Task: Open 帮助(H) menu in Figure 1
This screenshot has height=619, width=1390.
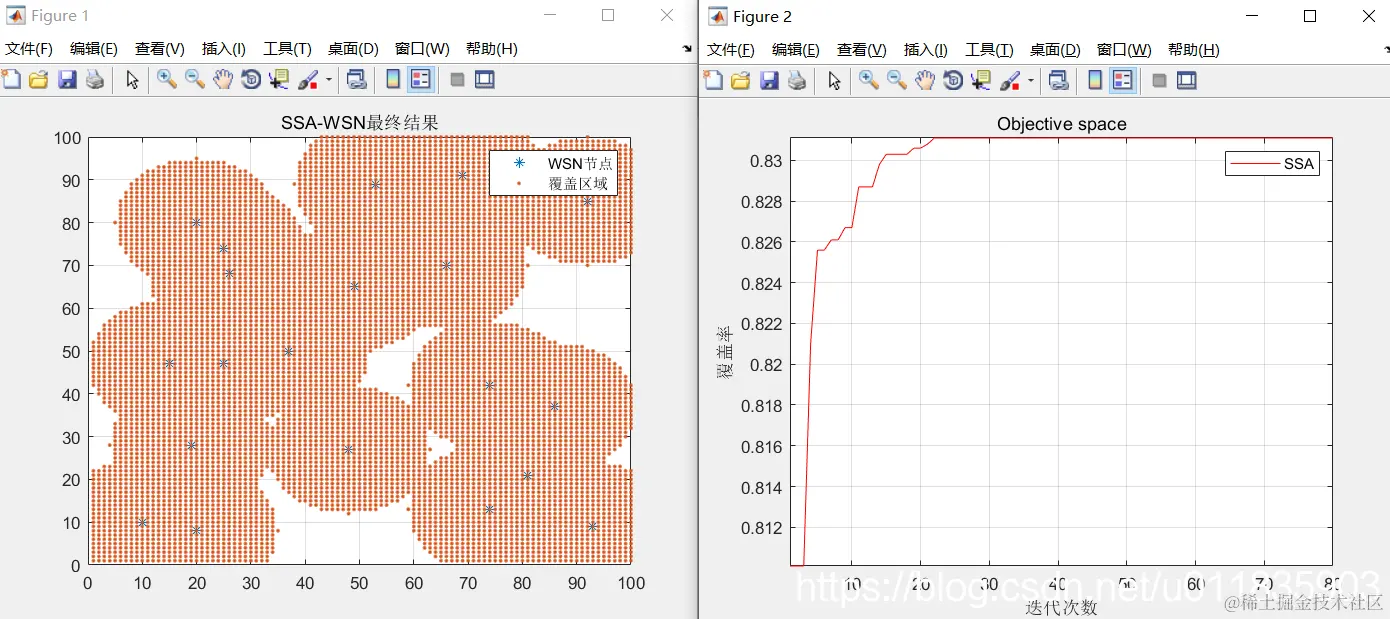Action: tap(492, 49)
